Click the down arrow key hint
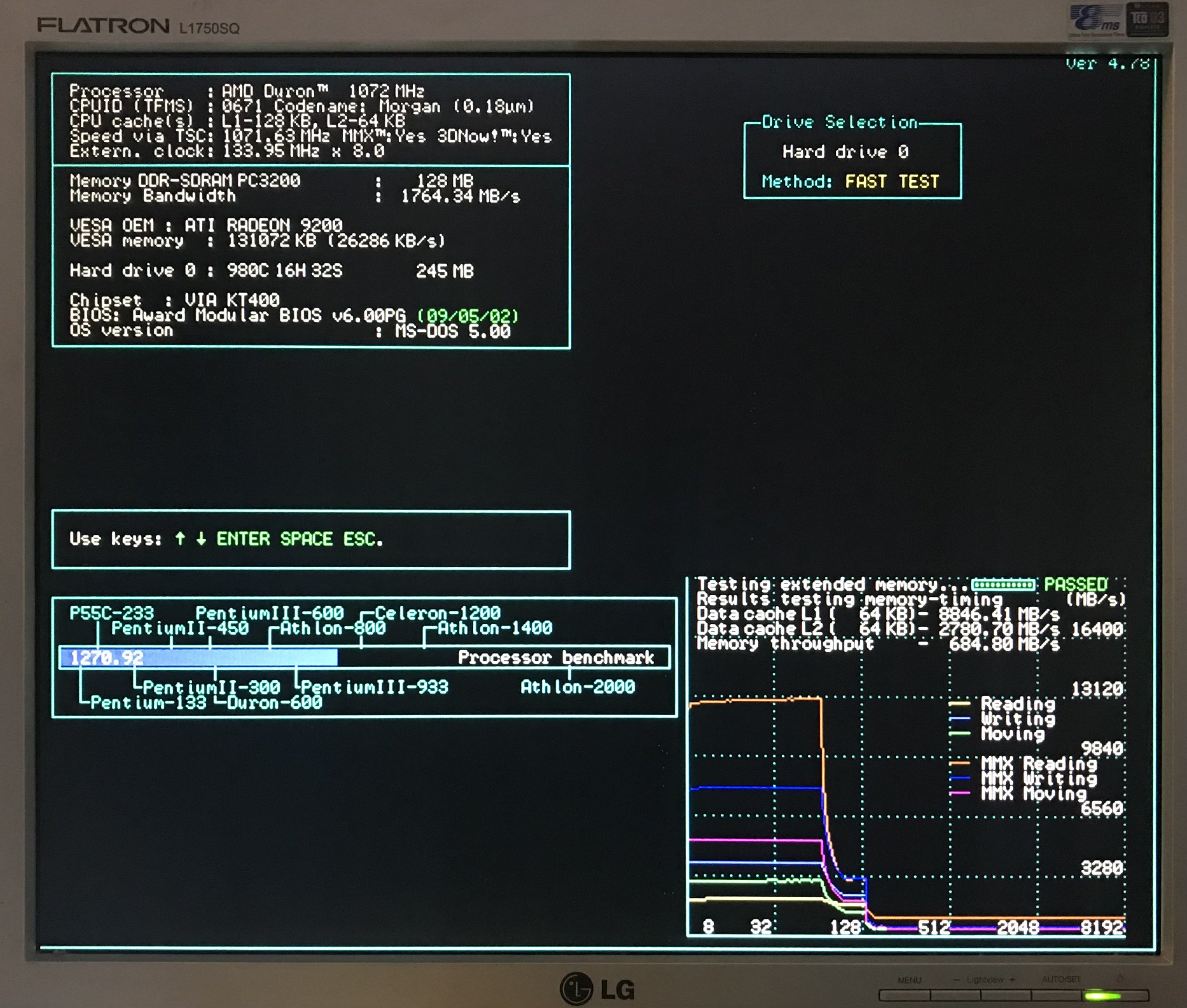This screenshot has width=1187, height=1008. [201, 538]
